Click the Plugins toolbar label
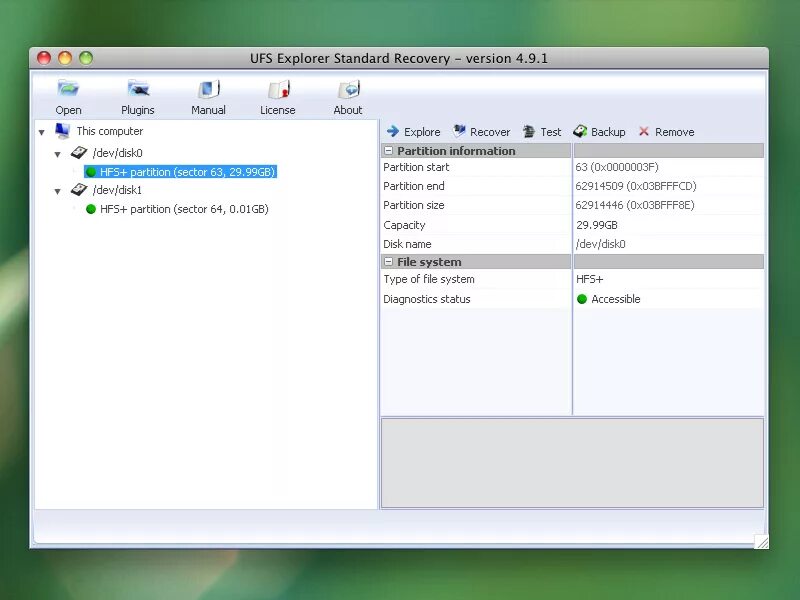 (x=138, y=110)
